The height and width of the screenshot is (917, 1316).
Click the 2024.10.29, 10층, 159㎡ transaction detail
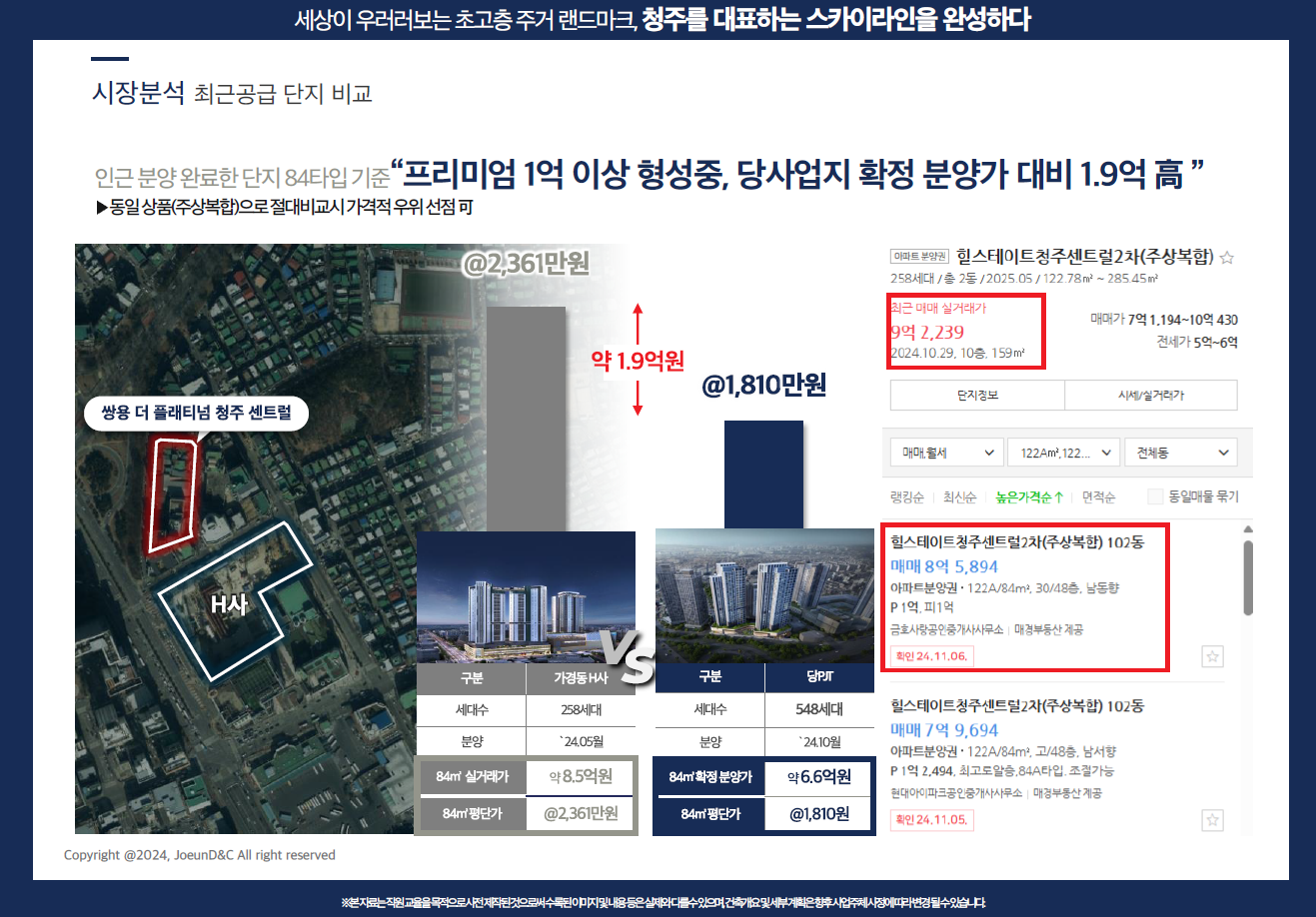coord(957,354)
